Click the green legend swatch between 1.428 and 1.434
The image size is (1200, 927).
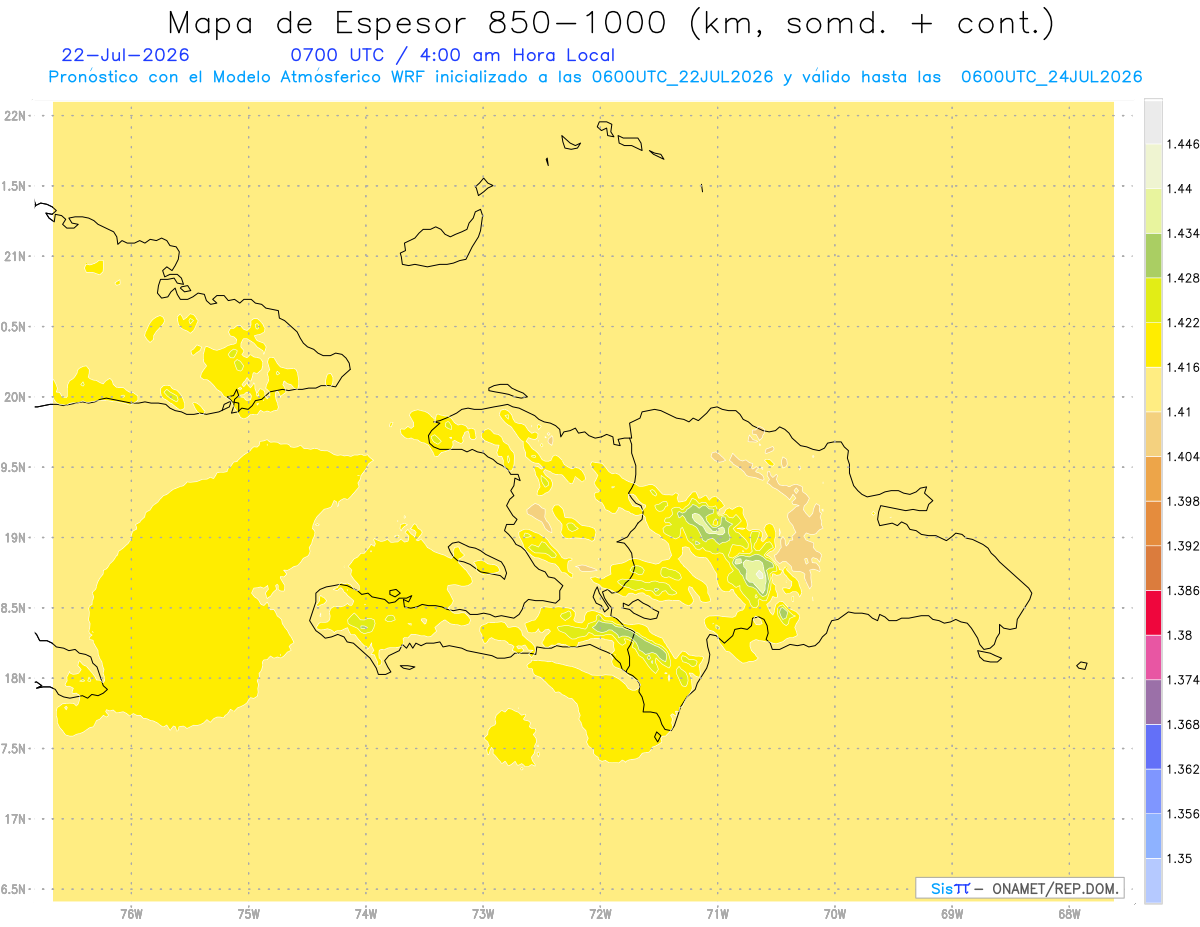click(x=1153, y=255)
